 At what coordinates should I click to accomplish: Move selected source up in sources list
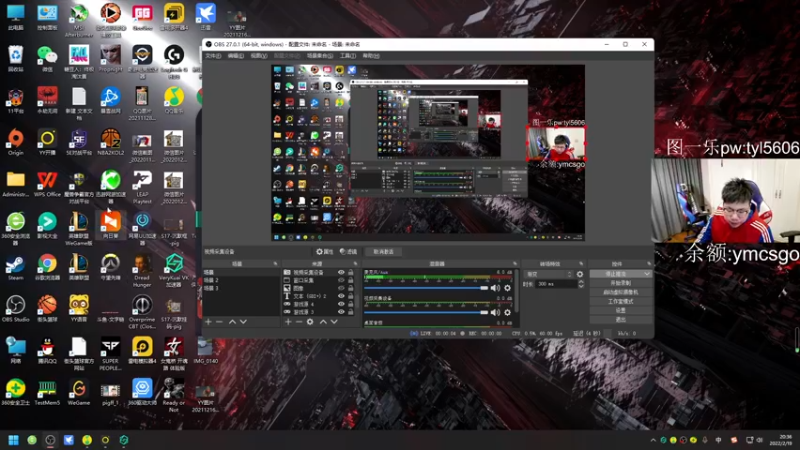tap(323, 322)
